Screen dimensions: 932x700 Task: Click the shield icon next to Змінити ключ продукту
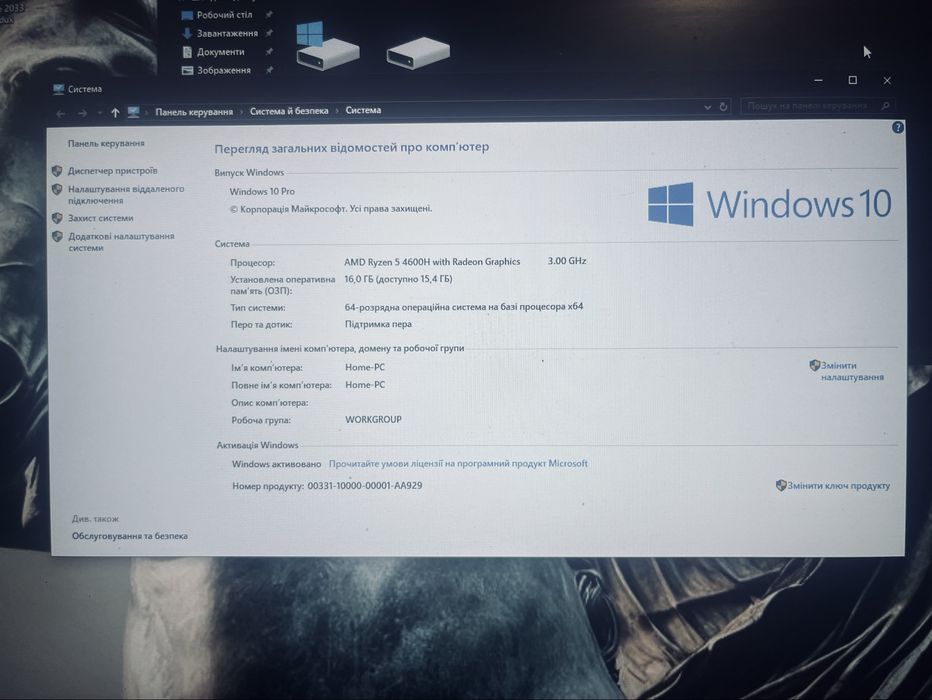coord(781,485)
